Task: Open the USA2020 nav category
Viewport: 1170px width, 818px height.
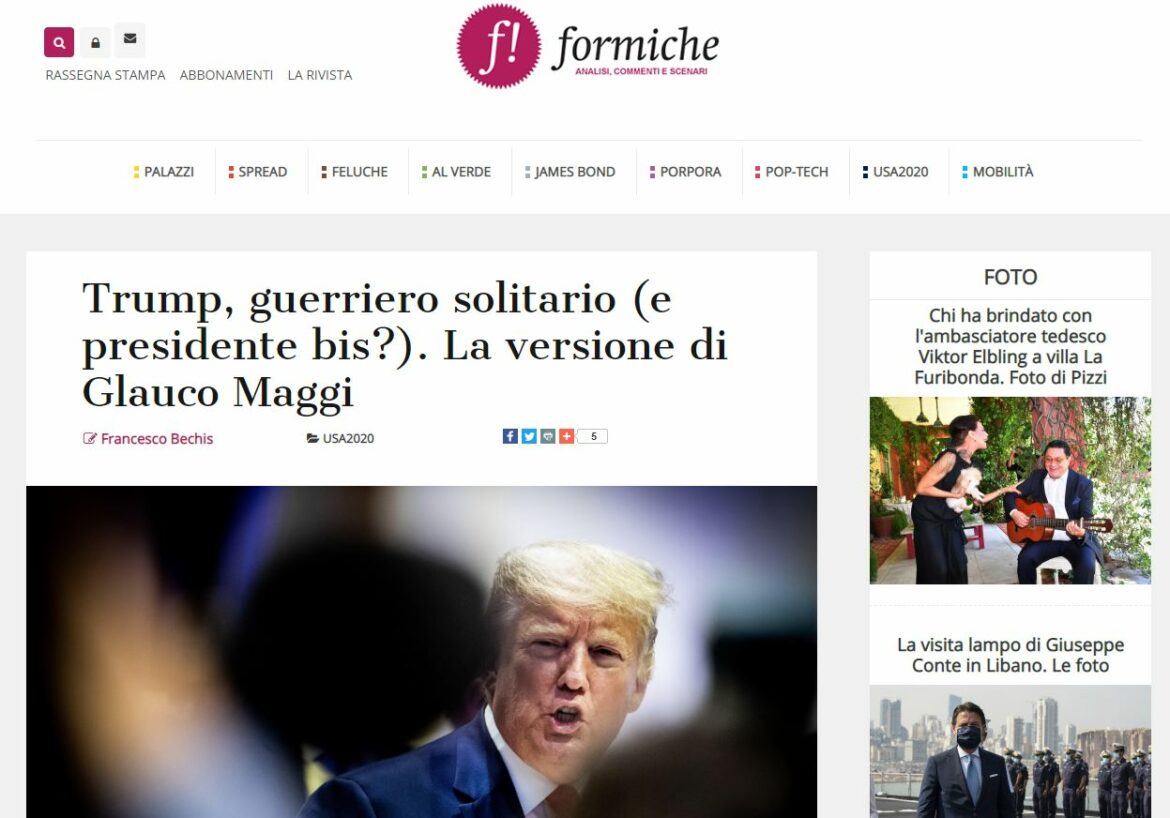Action: pos(895,172)
